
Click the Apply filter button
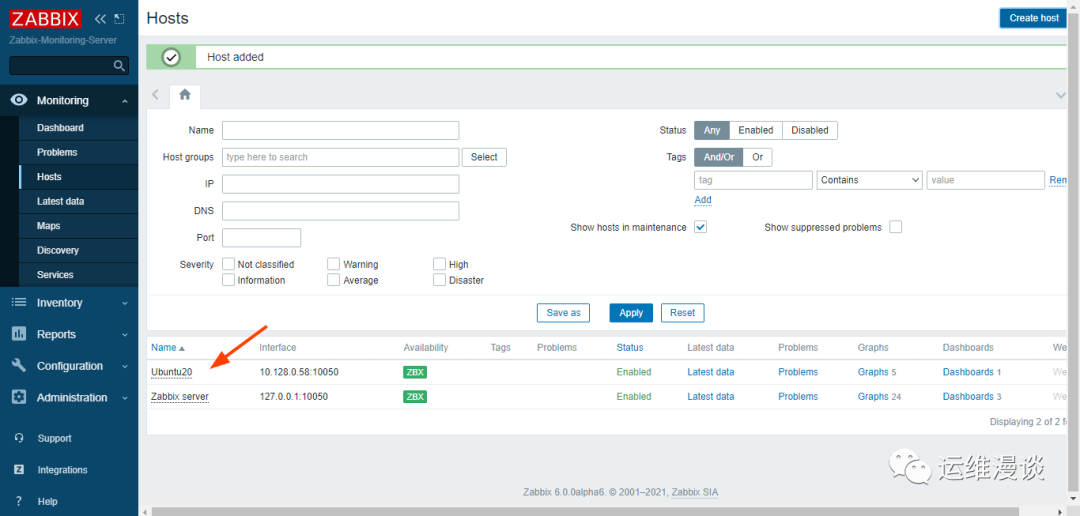pos(631,313)
